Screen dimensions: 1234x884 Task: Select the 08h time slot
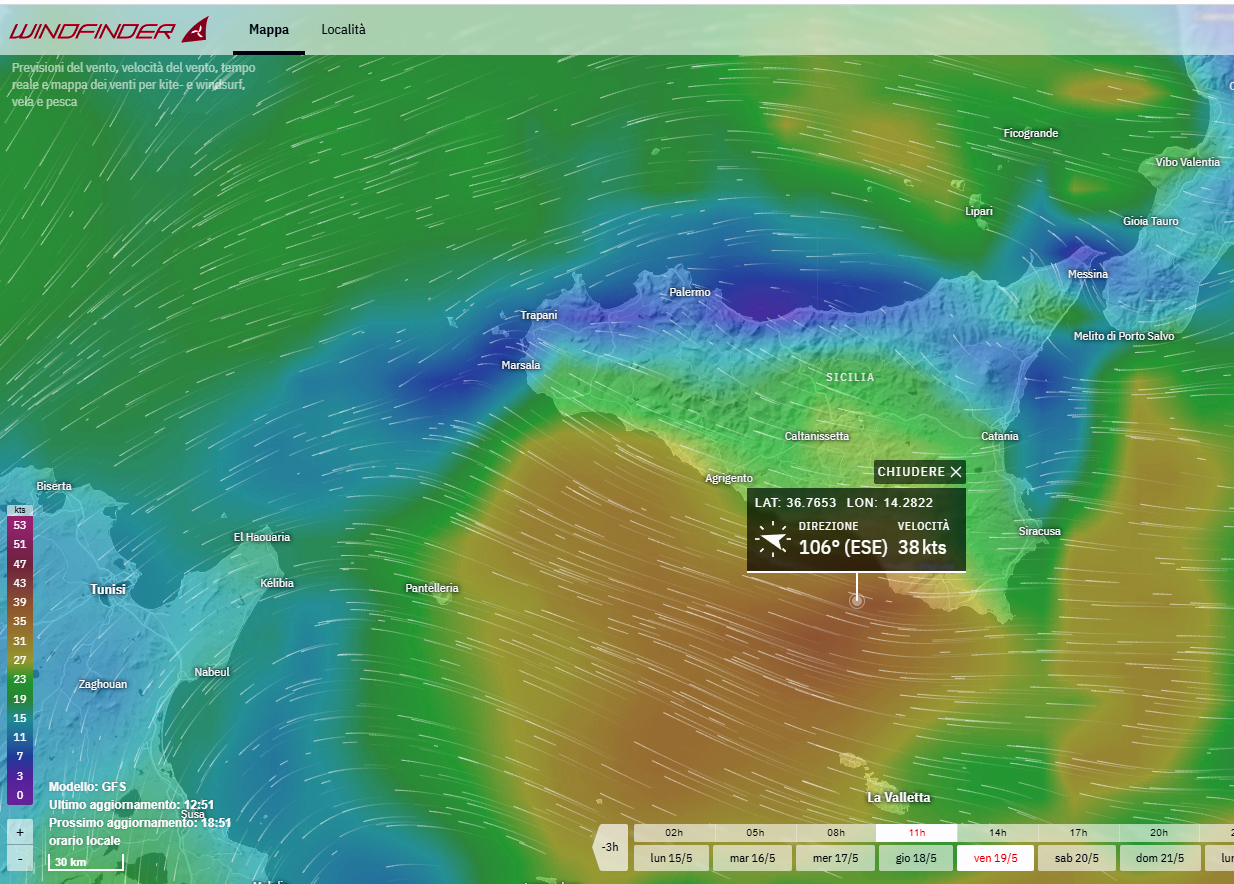(x=836, y=832)
